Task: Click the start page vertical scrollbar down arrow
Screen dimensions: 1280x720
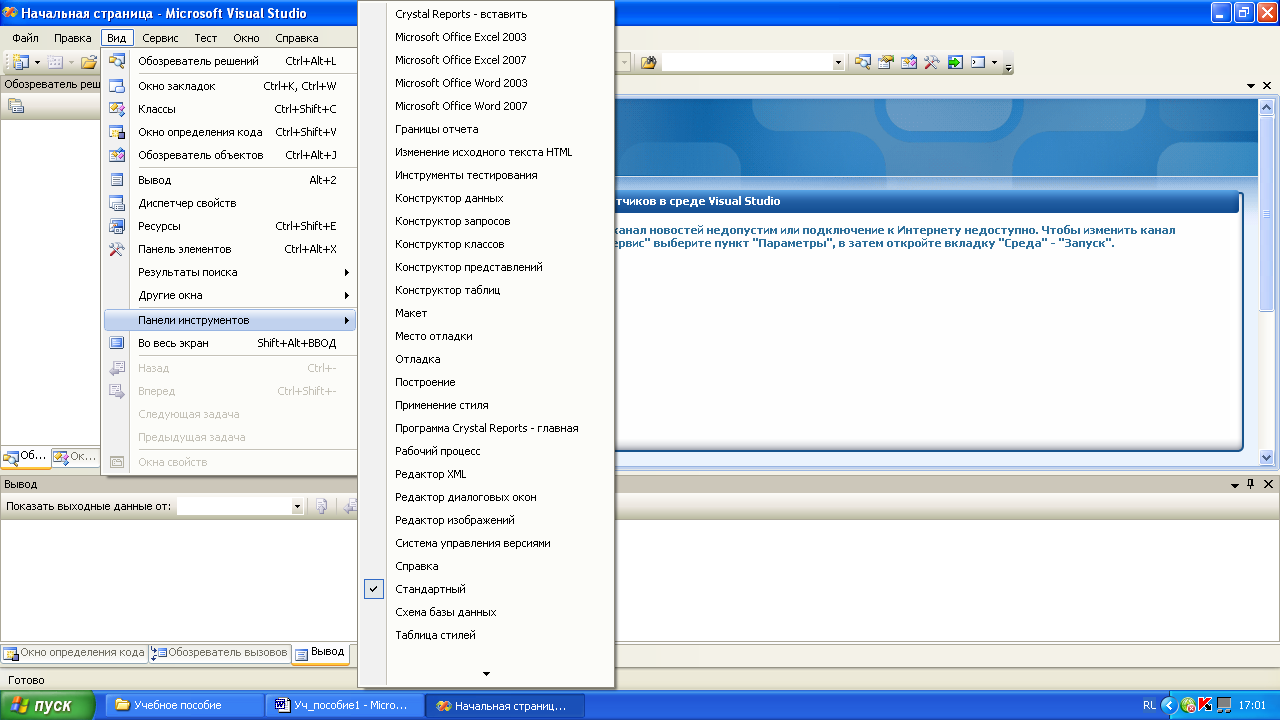Action: 1267,457
